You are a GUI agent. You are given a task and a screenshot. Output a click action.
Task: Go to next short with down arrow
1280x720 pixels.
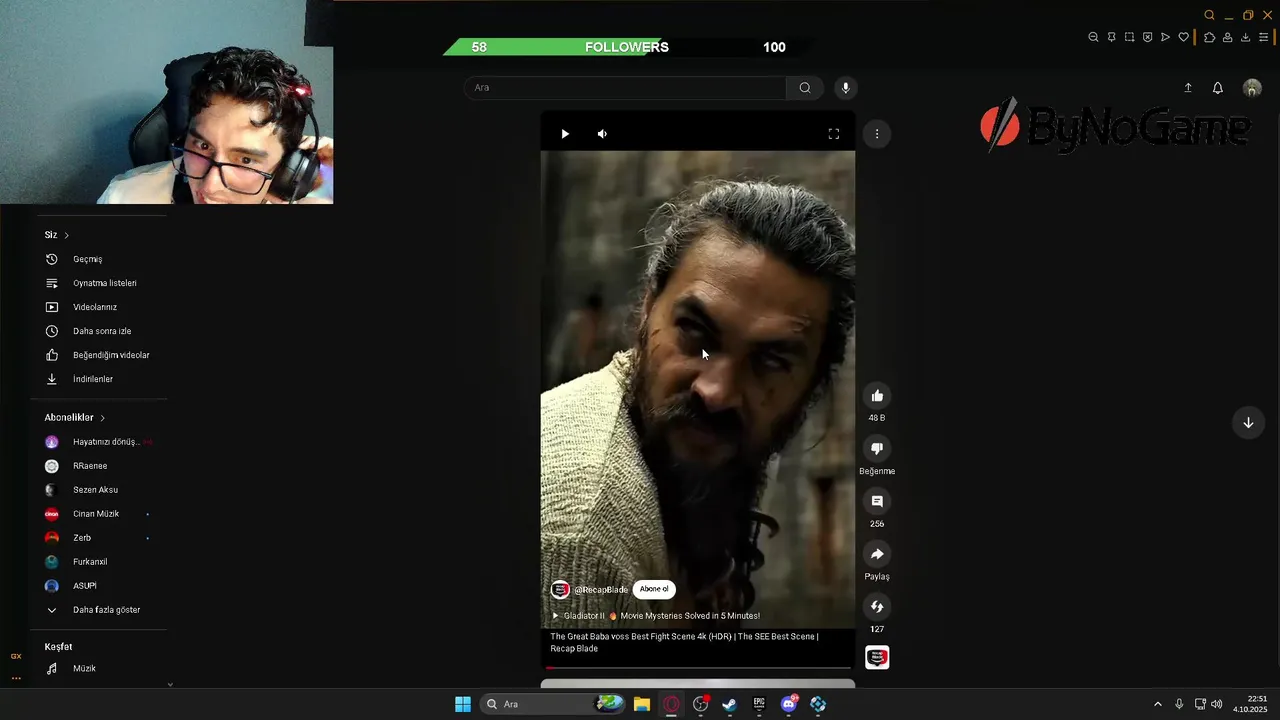1248,423
